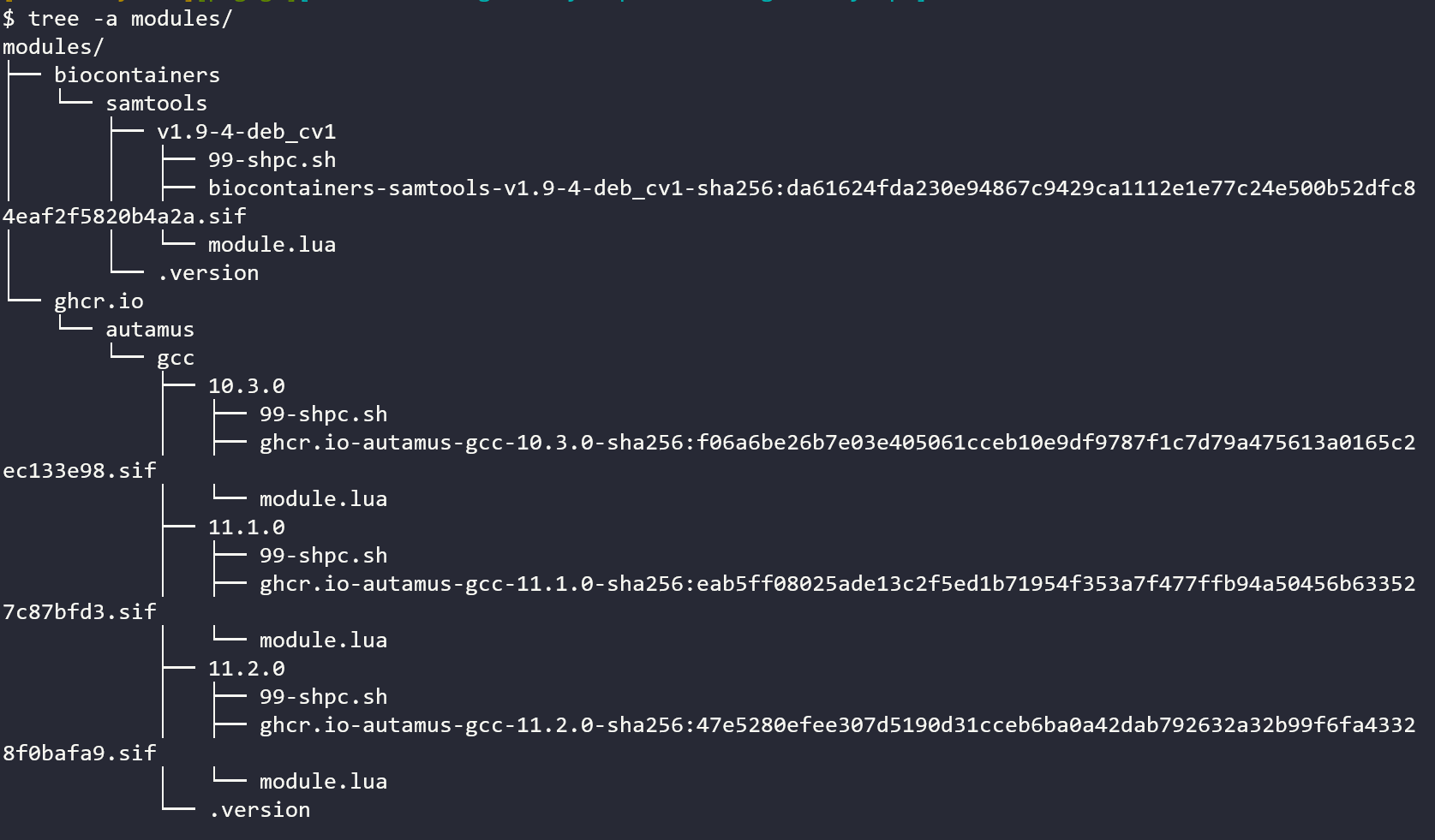Click the 10.3.0 version directory

point(247,385)
